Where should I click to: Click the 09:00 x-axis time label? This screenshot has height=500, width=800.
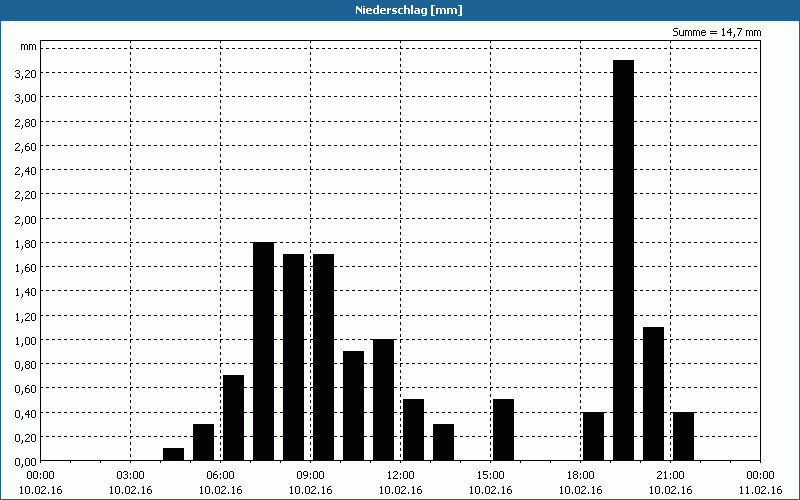[310, 476]
